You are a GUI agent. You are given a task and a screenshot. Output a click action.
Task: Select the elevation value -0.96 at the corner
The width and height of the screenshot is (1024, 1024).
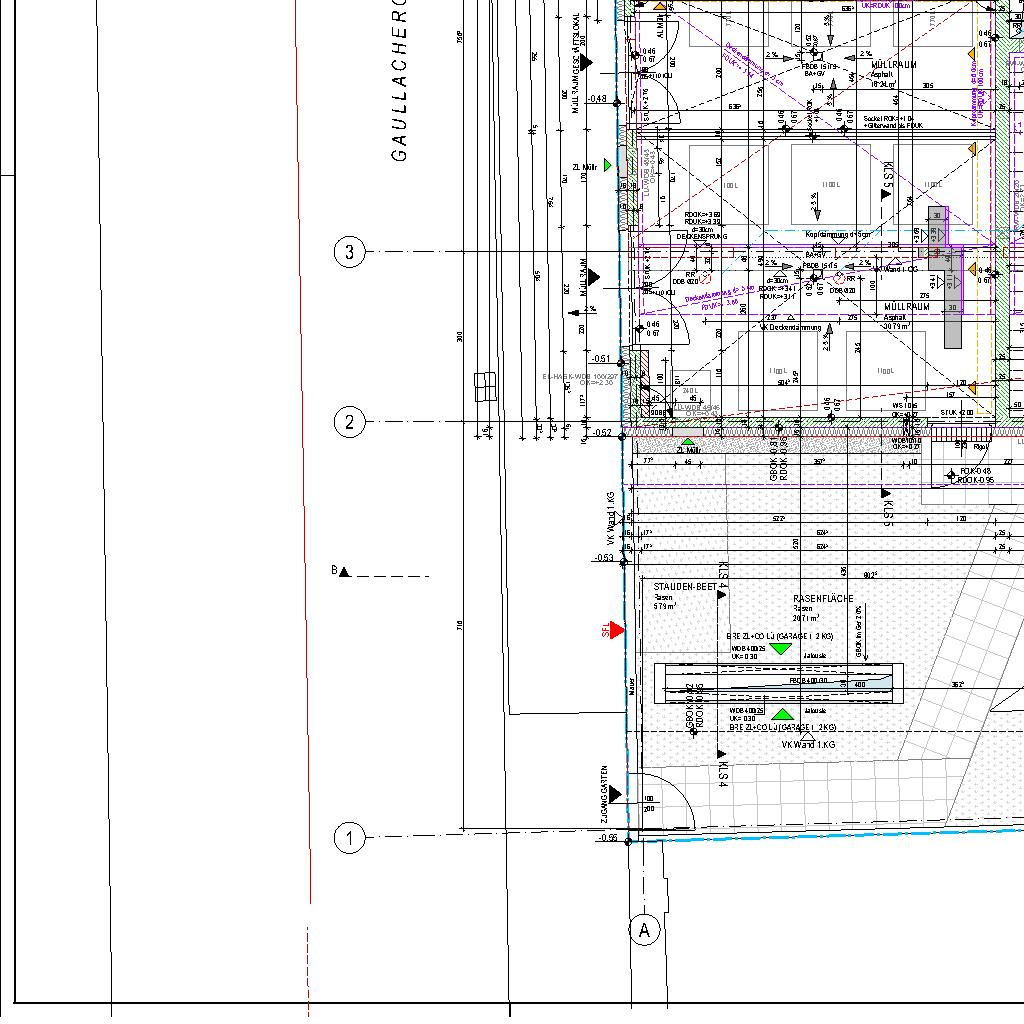[x=606, y=838]
